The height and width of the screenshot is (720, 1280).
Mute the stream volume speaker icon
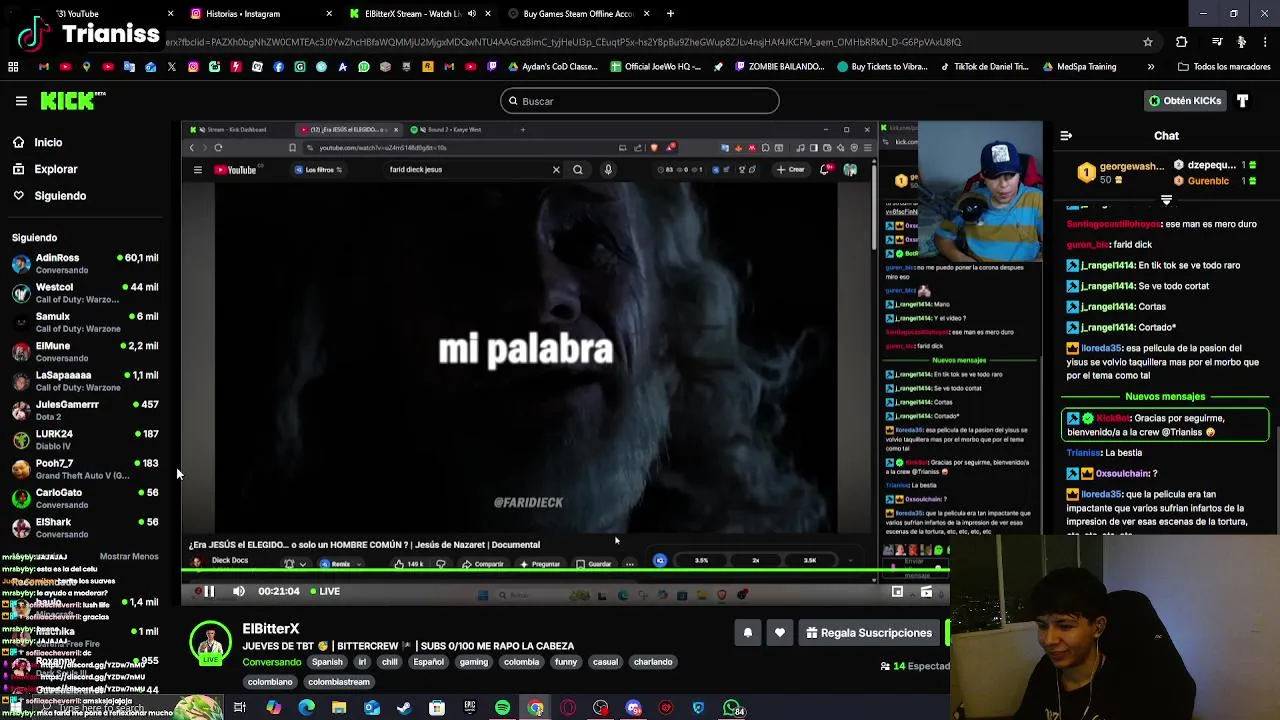(x=238, y=591)
